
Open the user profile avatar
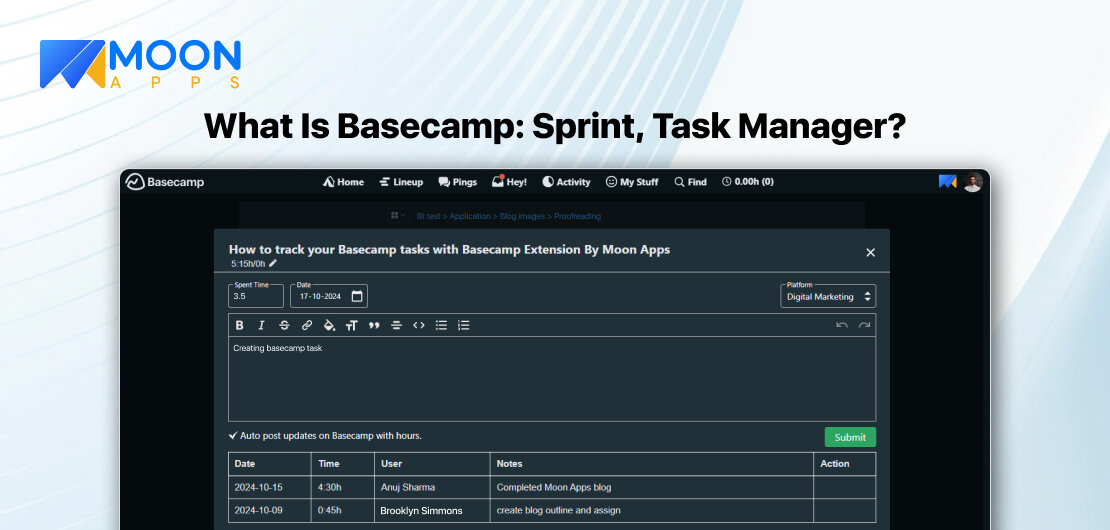point(973,182)
